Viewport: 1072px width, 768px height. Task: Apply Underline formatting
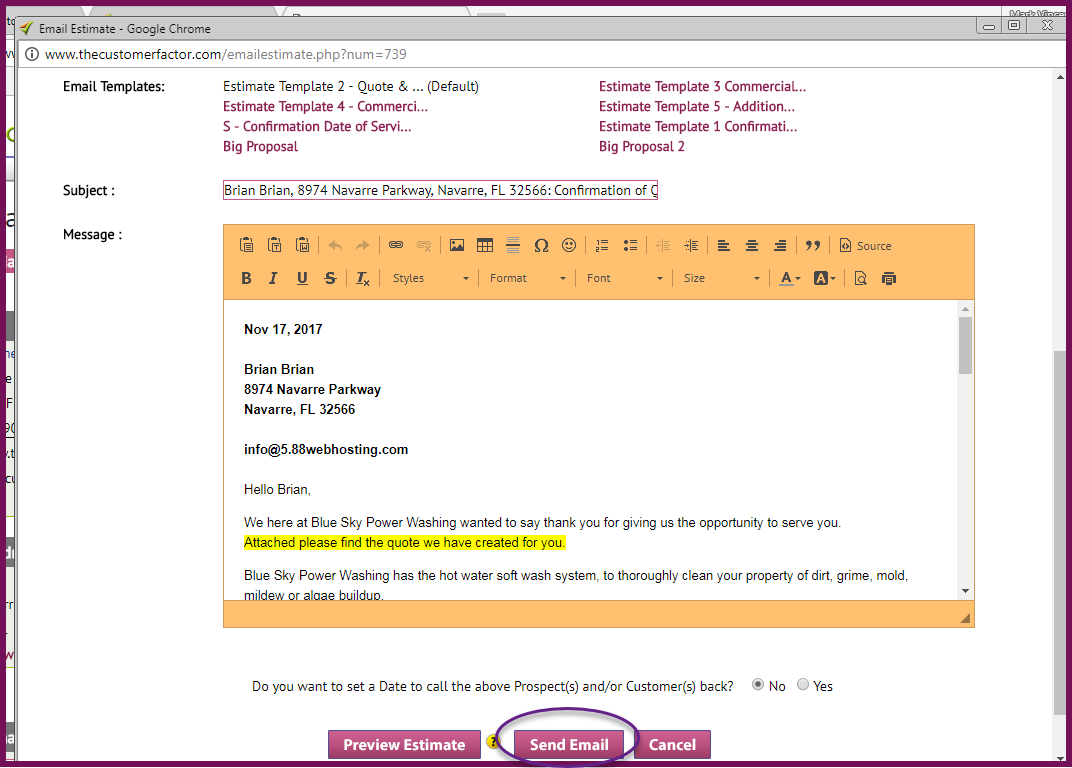click(x=302, y=278)
